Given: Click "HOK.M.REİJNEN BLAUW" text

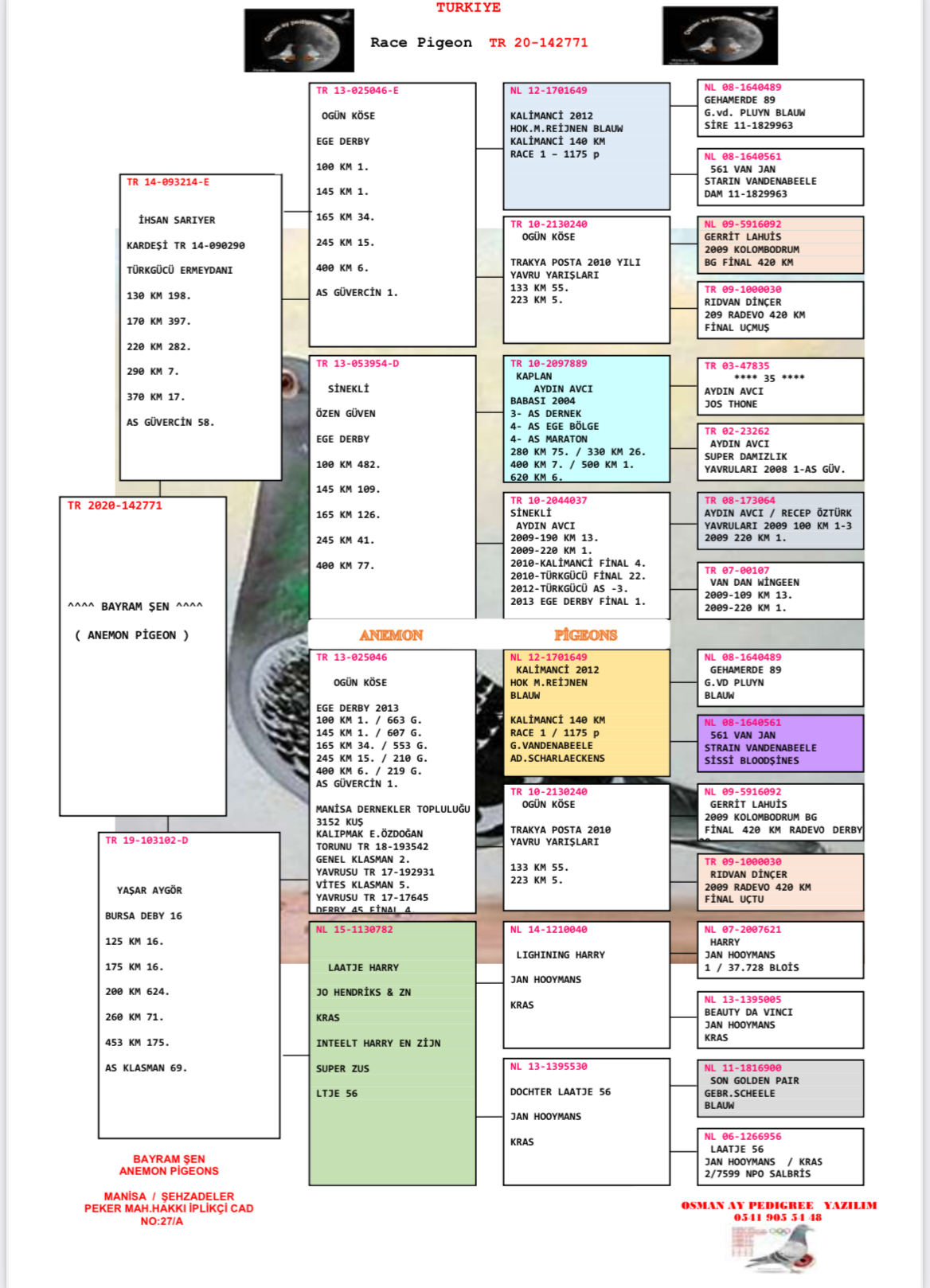Looking at the screenshot, I should click(567, 128).
